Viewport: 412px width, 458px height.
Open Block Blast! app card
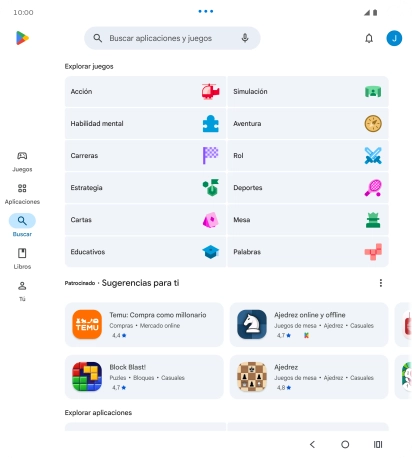click(144, 377)
